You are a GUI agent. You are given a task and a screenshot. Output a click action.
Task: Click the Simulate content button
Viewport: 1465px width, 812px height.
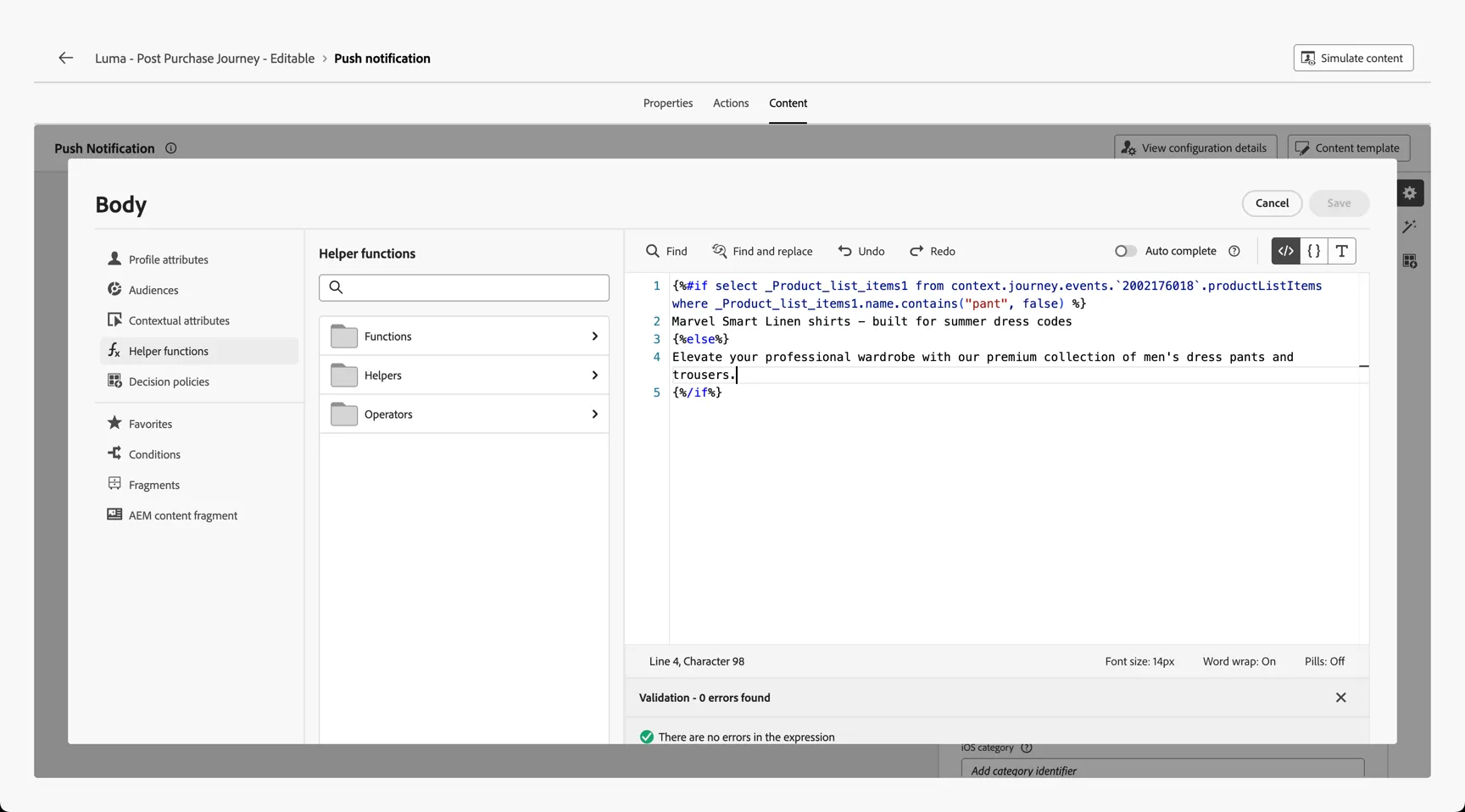point(1353,58)
